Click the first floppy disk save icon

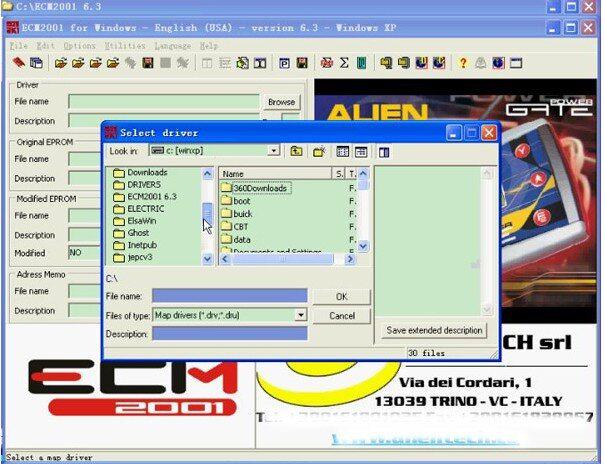pos(148,63)
